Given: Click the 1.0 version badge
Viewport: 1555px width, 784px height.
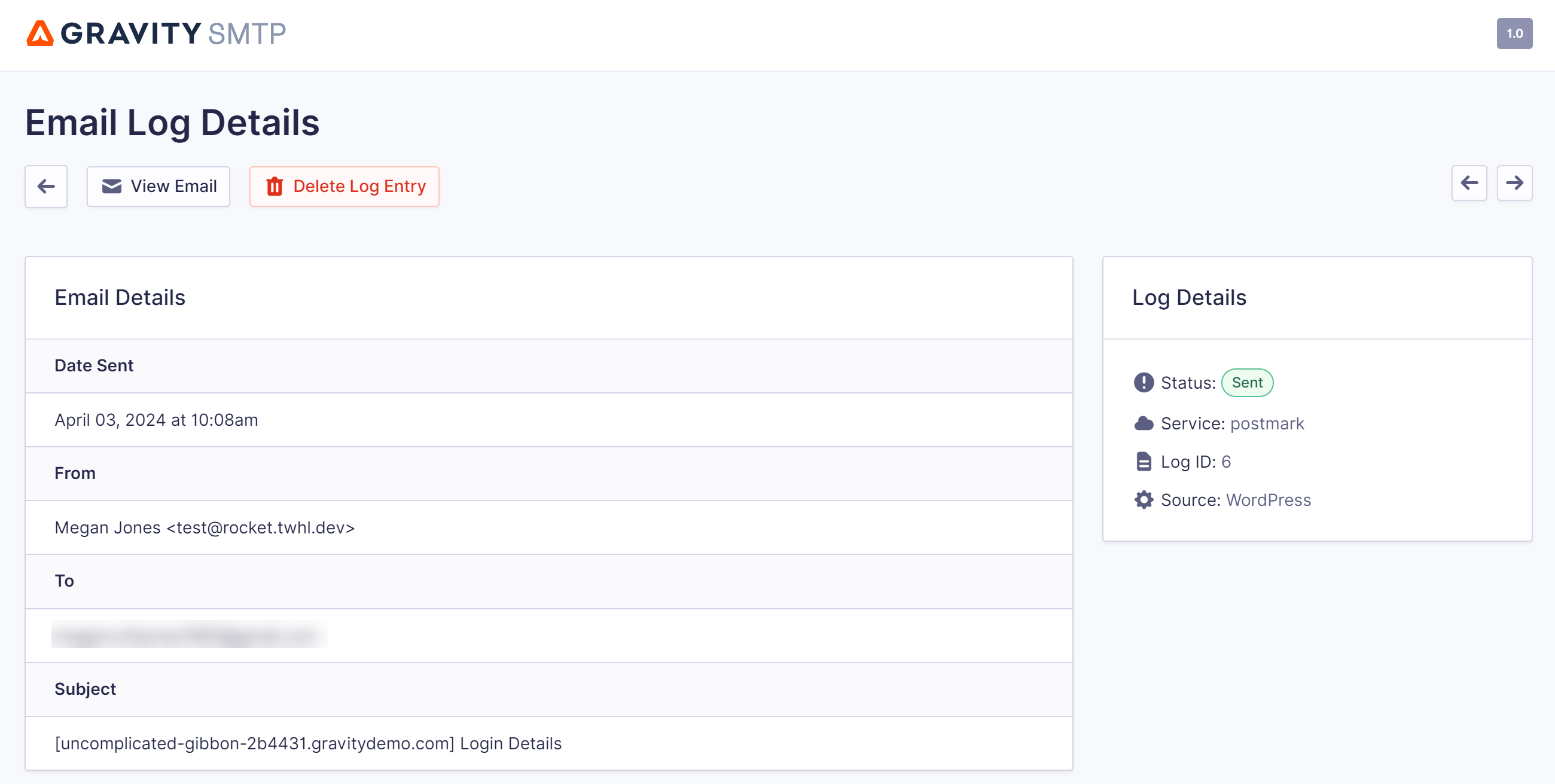Looking at the screenshot, I should (x=1514, y=34).
